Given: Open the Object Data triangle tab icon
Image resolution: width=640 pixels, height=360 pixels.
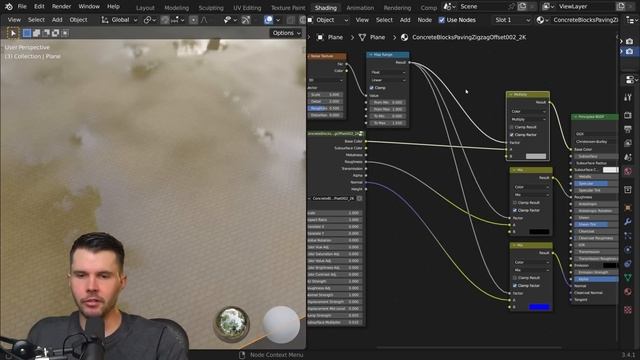Looking at the screenshot, I should point(628,278).
